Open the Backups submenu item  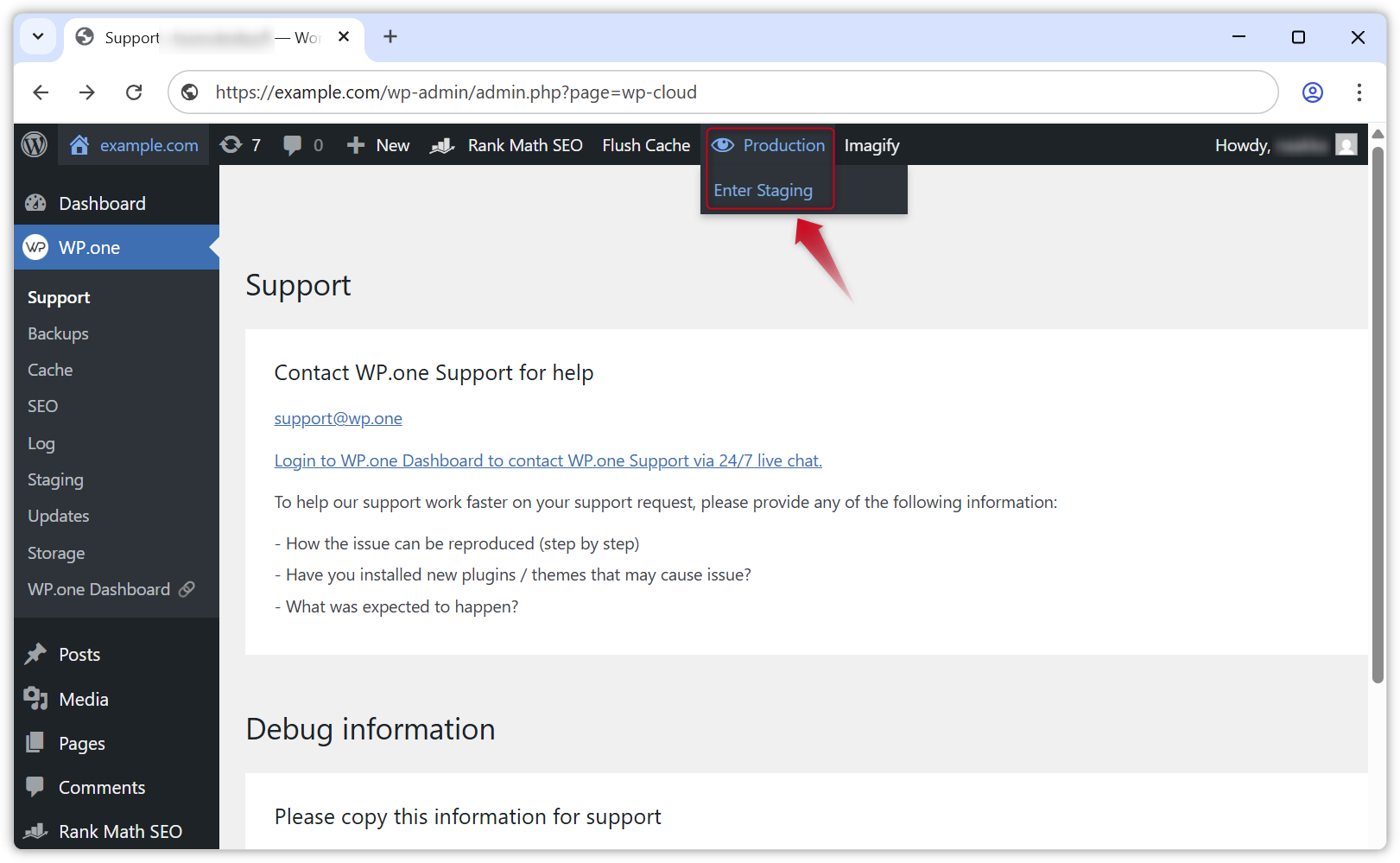58,333
